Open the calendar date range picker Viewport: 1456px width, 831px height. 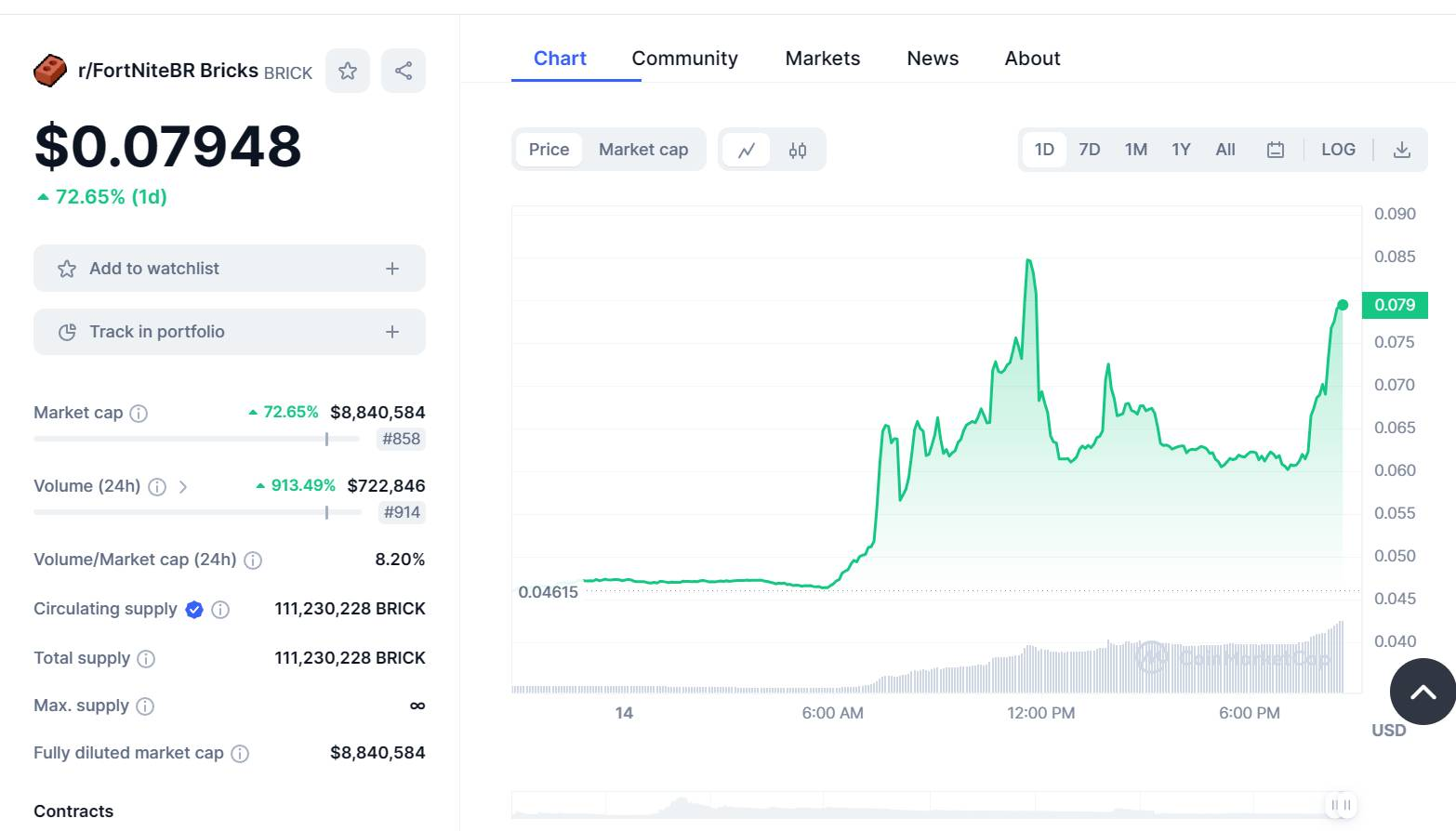(x=1276, y=150)
